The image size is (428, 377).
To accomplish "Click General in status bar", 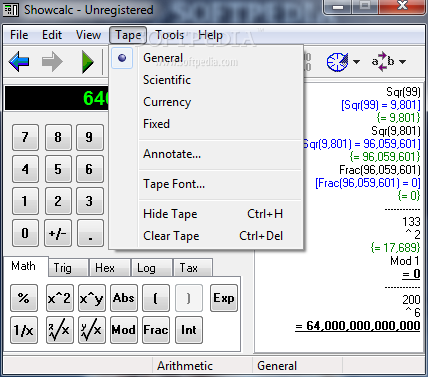I will [x=277, y=366].
